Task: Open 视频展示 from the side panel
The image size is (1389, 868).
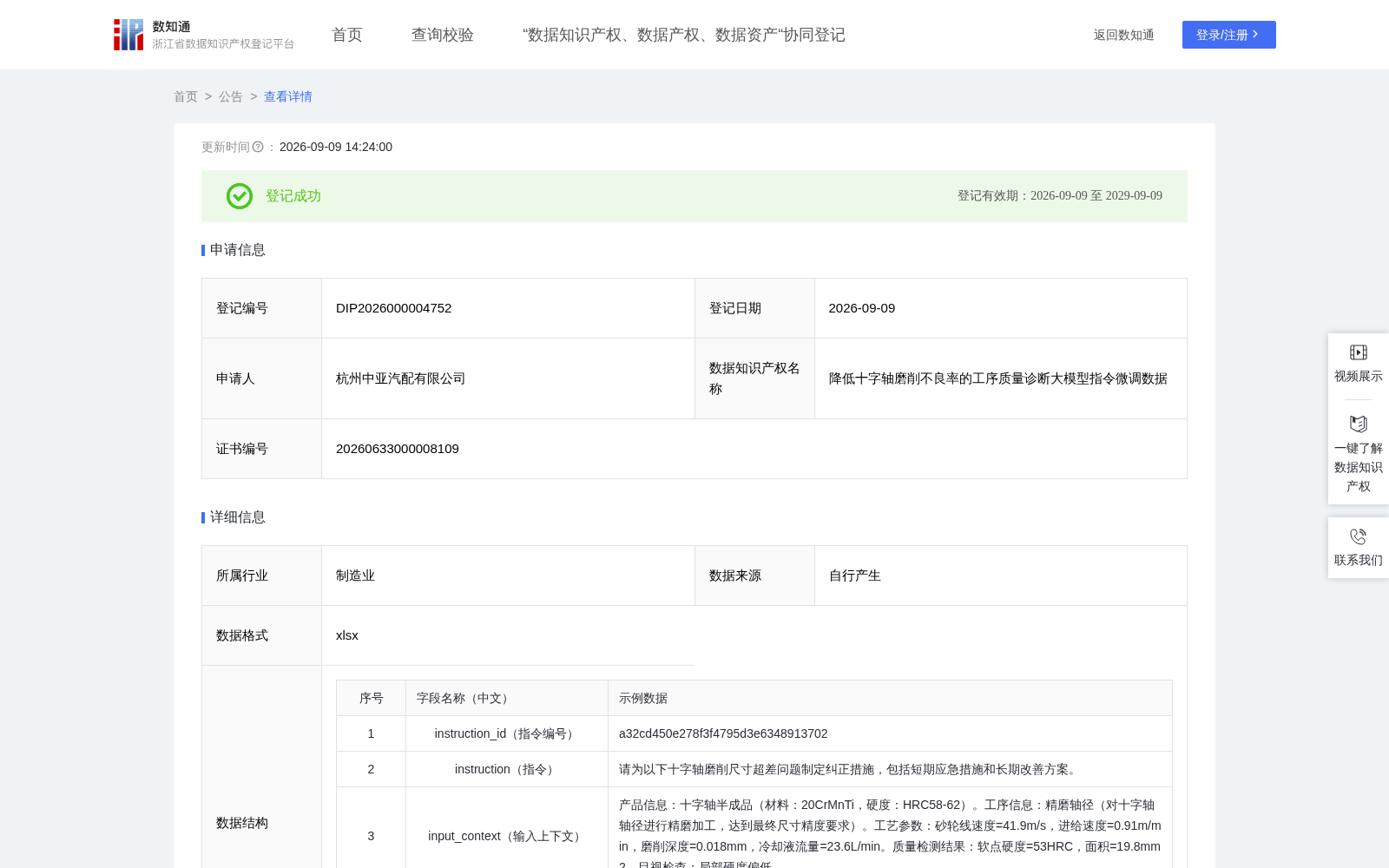Action: click(1359, 364)
